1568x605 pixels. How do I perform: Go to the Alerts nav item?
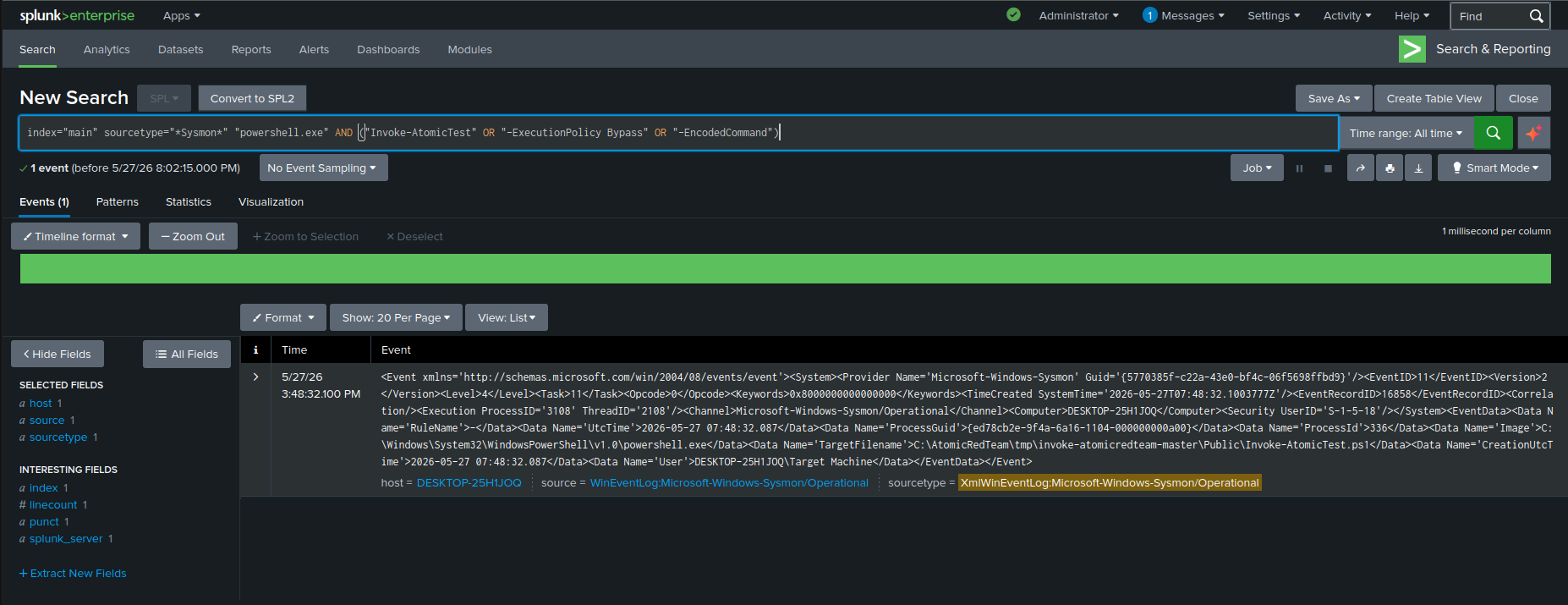pos(314,49)
